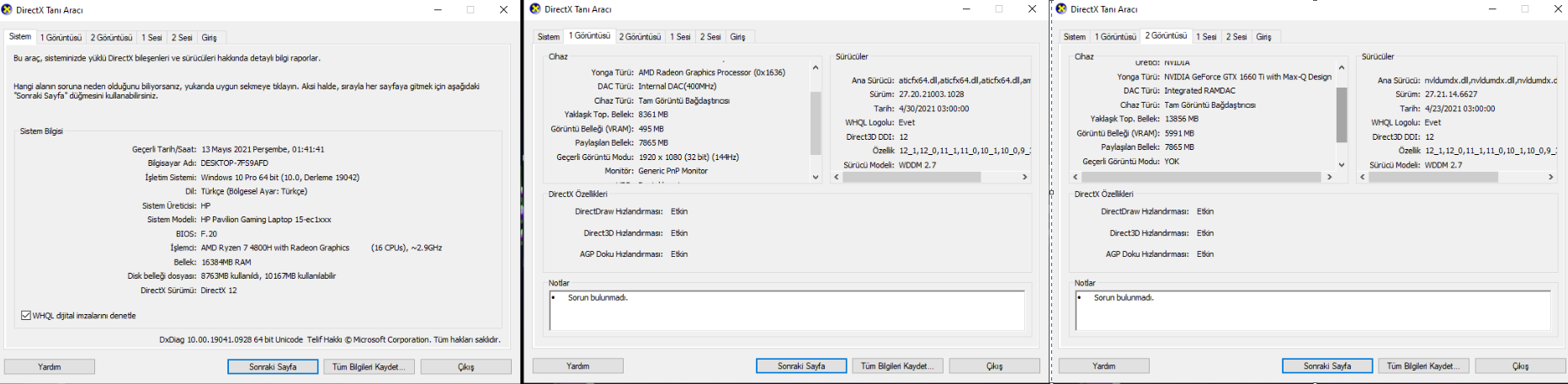Click Yardım button in second window
The image size is (1568, 384).
pyautogui.click(x=578, y=366)
